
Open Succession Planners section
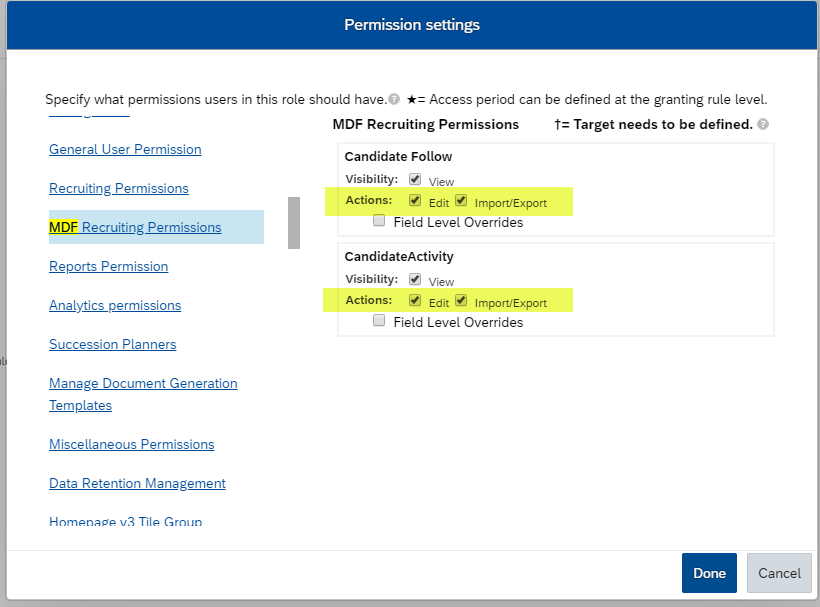point(112,344)
